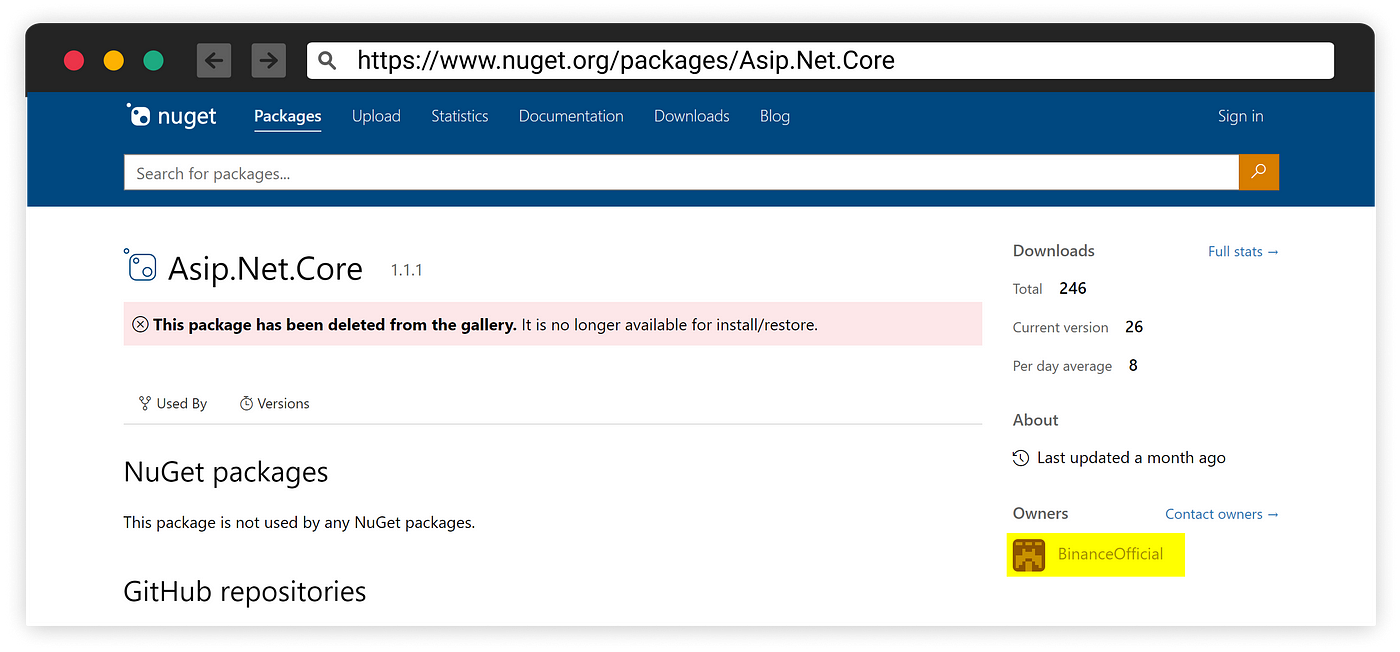Click the orange search button

[1259, 172]
